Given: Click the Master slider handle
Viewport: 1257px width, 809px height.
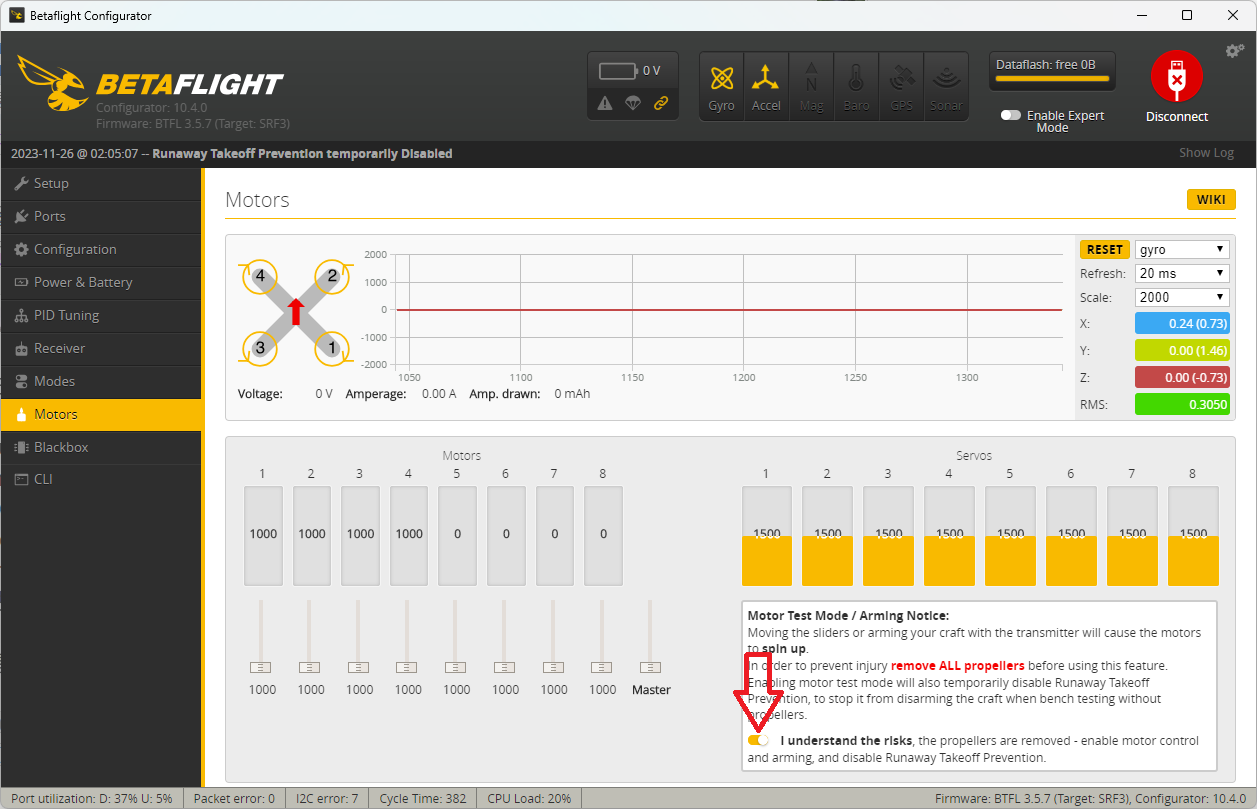Looking at the screenshot, I should coord(650,667).
